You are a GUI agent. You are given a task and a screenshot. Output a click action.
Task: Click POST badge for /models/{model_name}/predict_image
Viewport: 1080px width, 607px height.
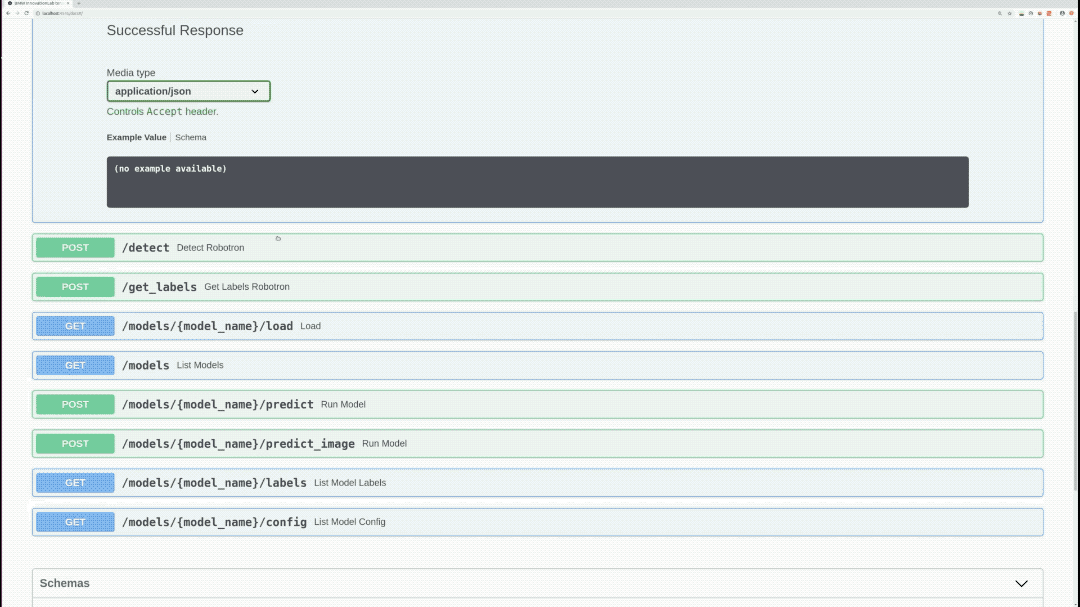click(75, 444)
